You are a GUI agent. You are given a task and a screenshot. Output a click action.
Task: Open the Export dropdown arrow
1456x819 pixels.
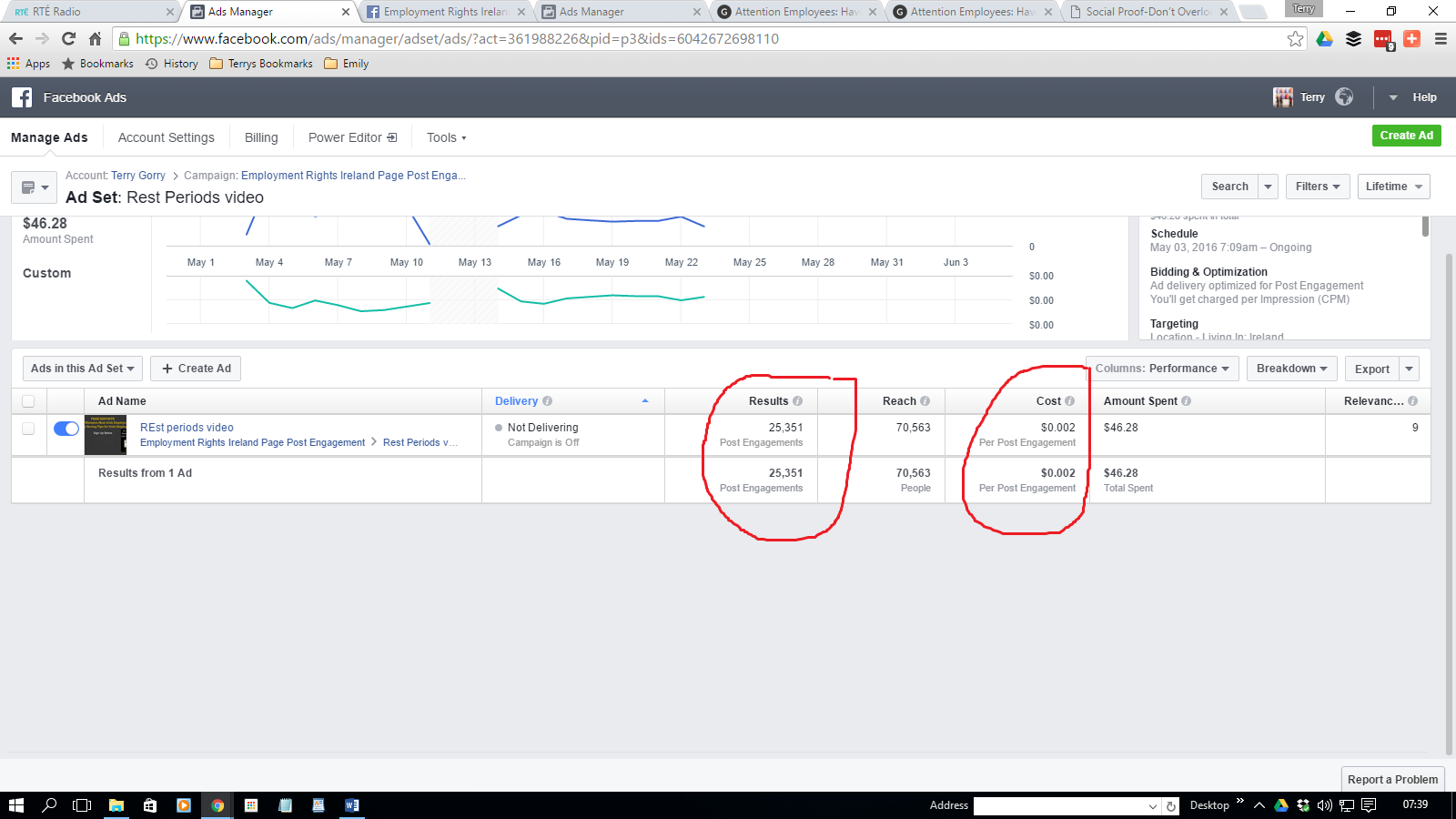pyautogui.click(x=1409, y=369)
